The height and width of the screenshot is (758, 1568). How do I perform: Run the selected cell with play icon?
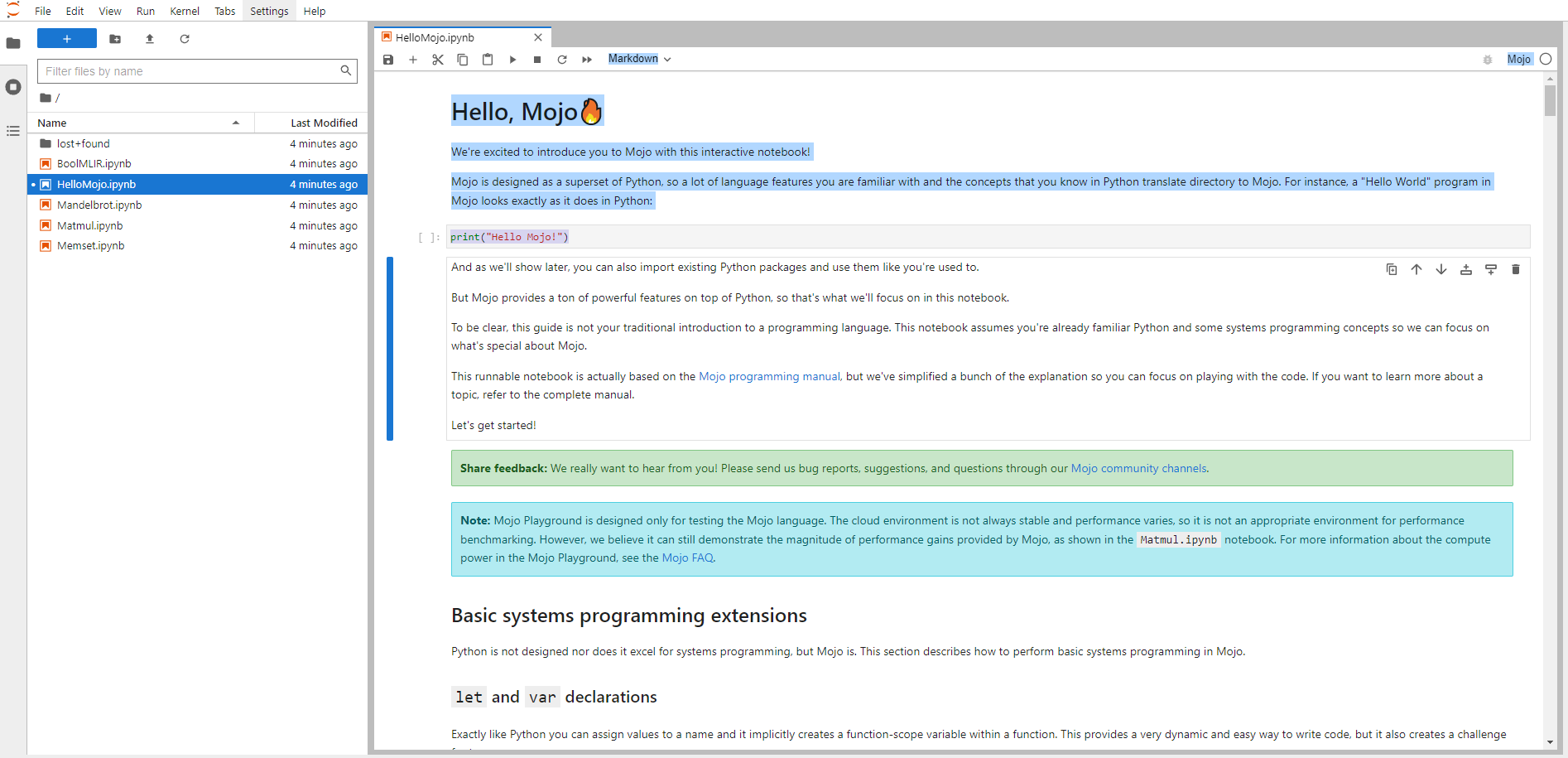[512, 60]
